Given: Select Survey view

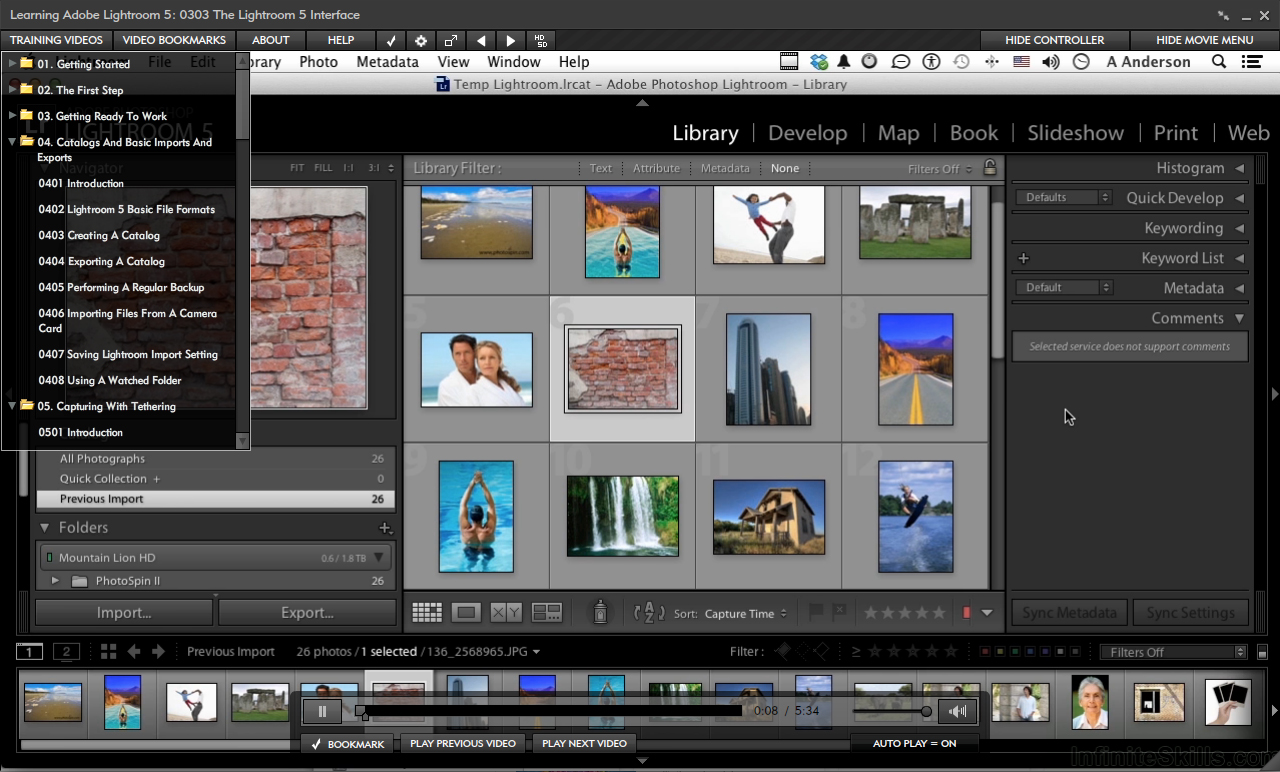Looking at the screenshot, I should 546,612.
